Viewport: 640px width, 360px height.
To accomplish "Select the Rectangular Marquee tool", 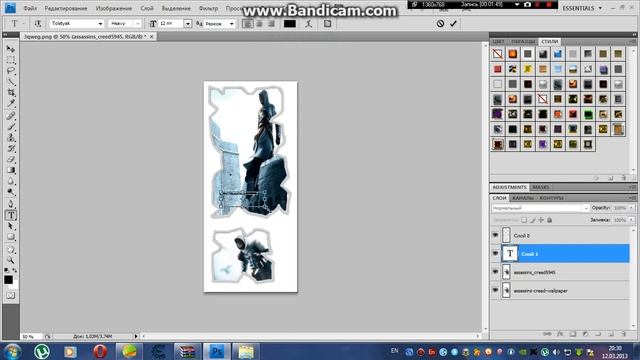I will point(11,60).
